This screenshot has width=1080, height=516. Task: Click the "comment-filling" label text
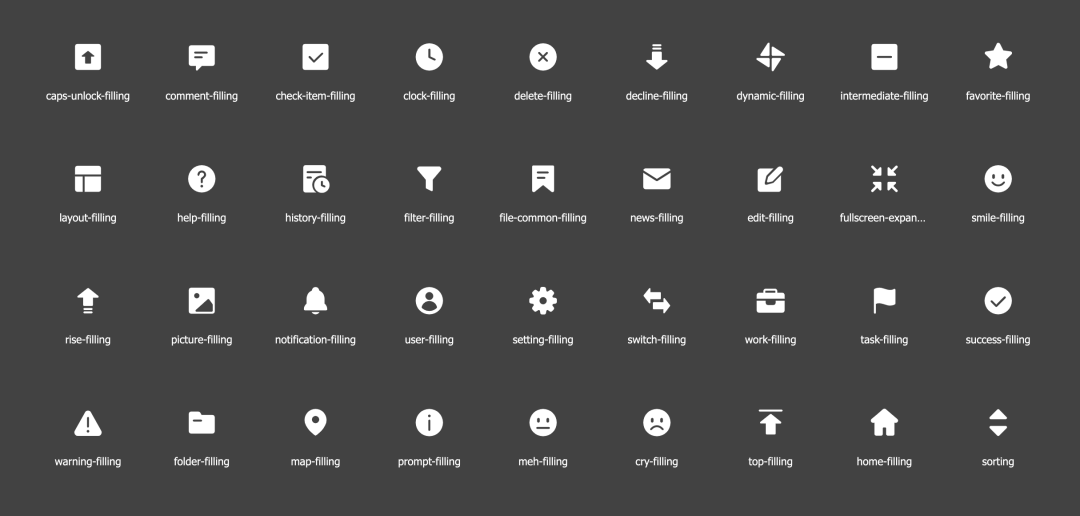pyautogui.click(x=202, y=96)
